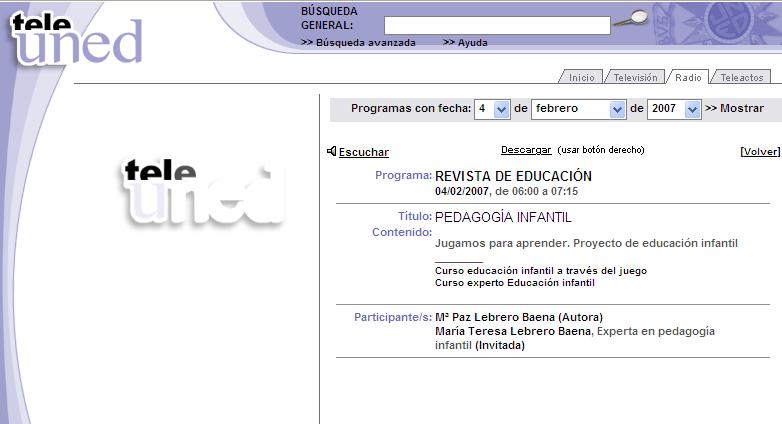Click the program name REVISTA DE EDUCACIÓN
This screenshot has width=782, height=424.
tap(513, 176)
